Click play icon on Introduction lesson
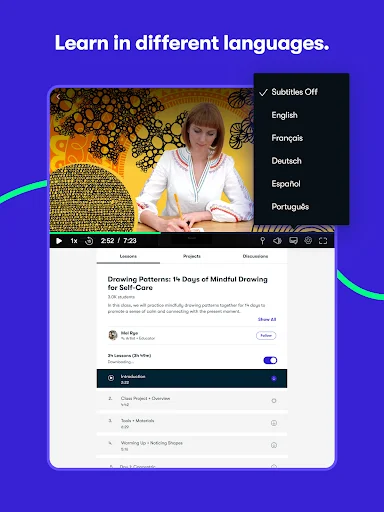This screenshot has width=384, height=512. (x=111, y=378)
